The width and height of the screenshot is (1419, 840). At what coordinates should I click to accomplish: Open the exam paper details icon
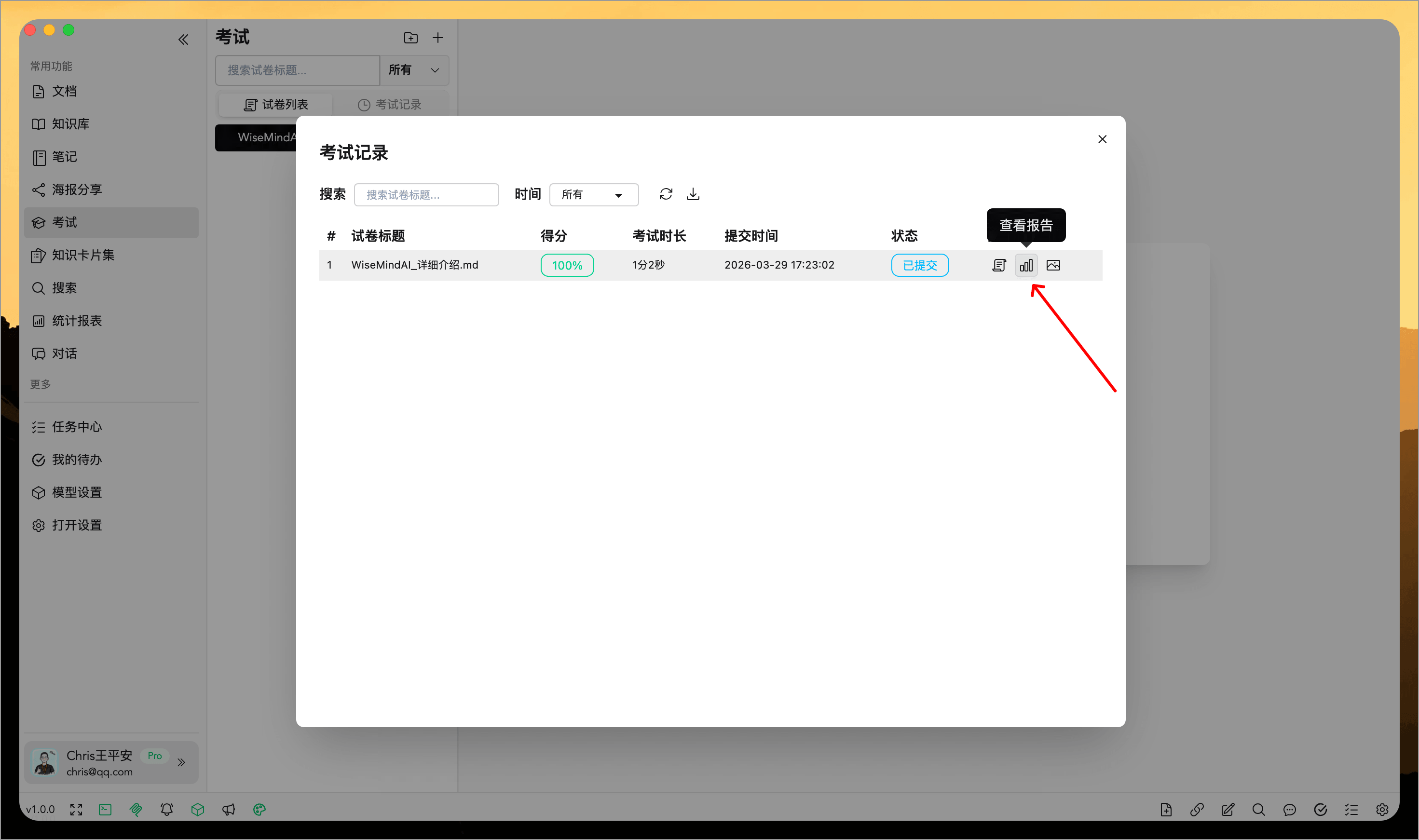[x=999, y=265]
